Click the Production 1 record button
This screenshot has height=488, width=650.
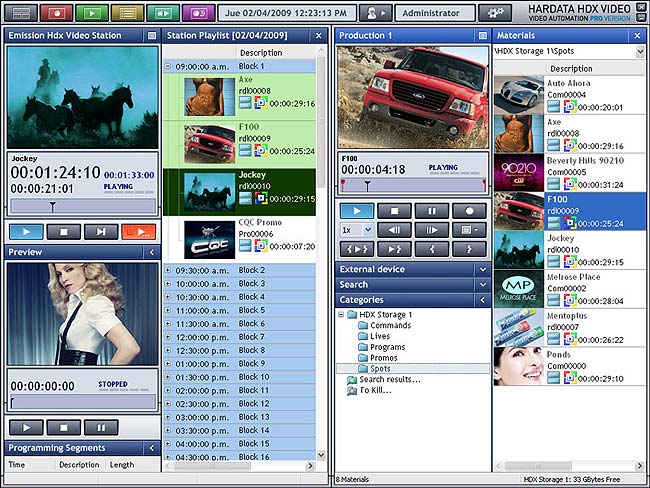coord(470,211)
